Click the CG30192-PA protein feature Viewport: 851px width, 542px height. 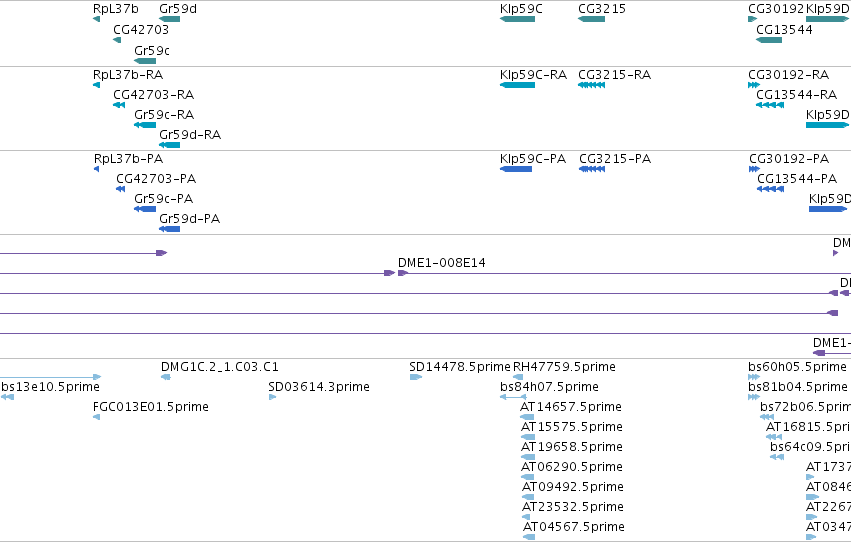click(754, 169)
